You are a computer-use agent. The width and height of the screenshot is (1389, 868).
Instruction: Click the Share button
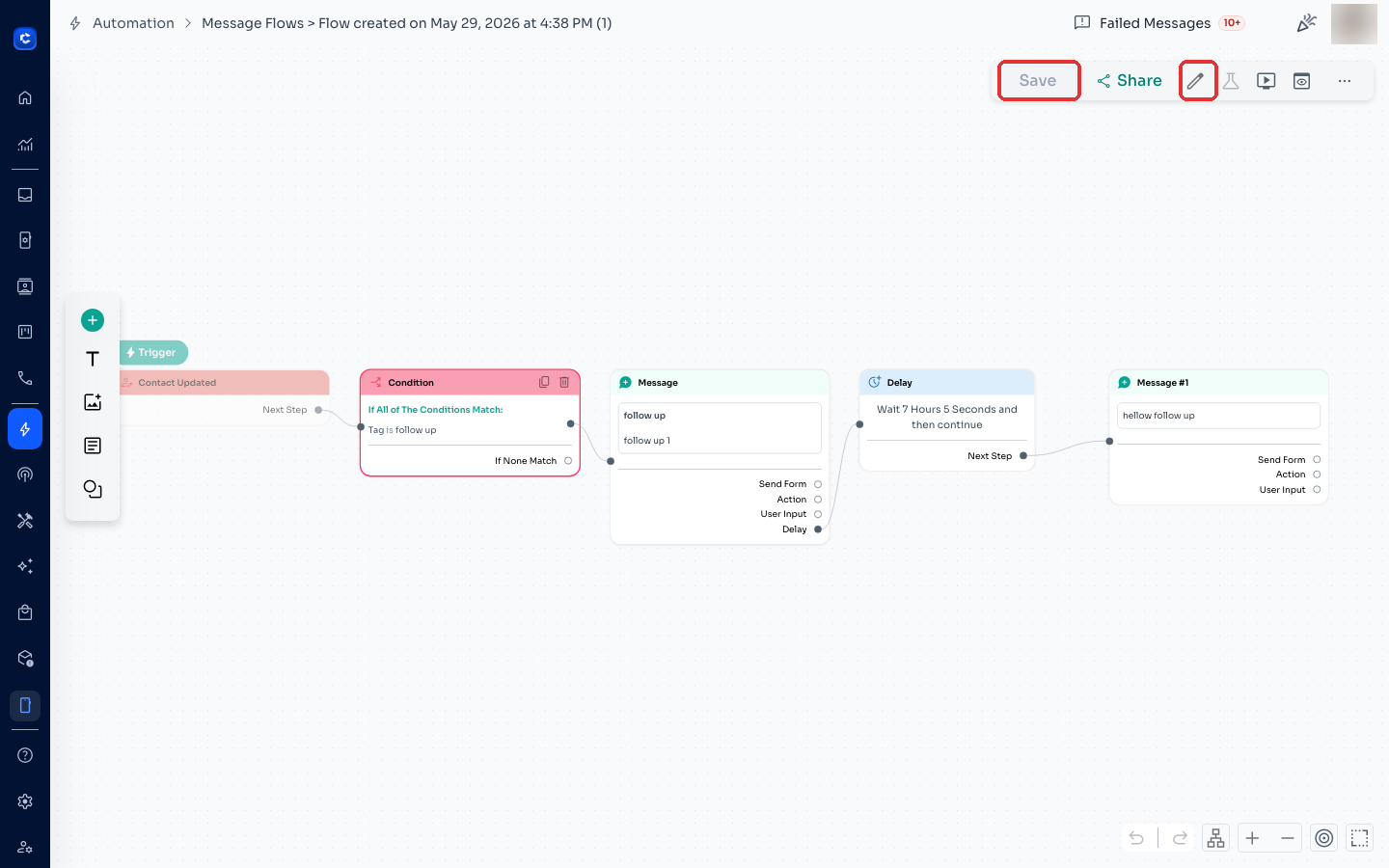point(1130,81)
